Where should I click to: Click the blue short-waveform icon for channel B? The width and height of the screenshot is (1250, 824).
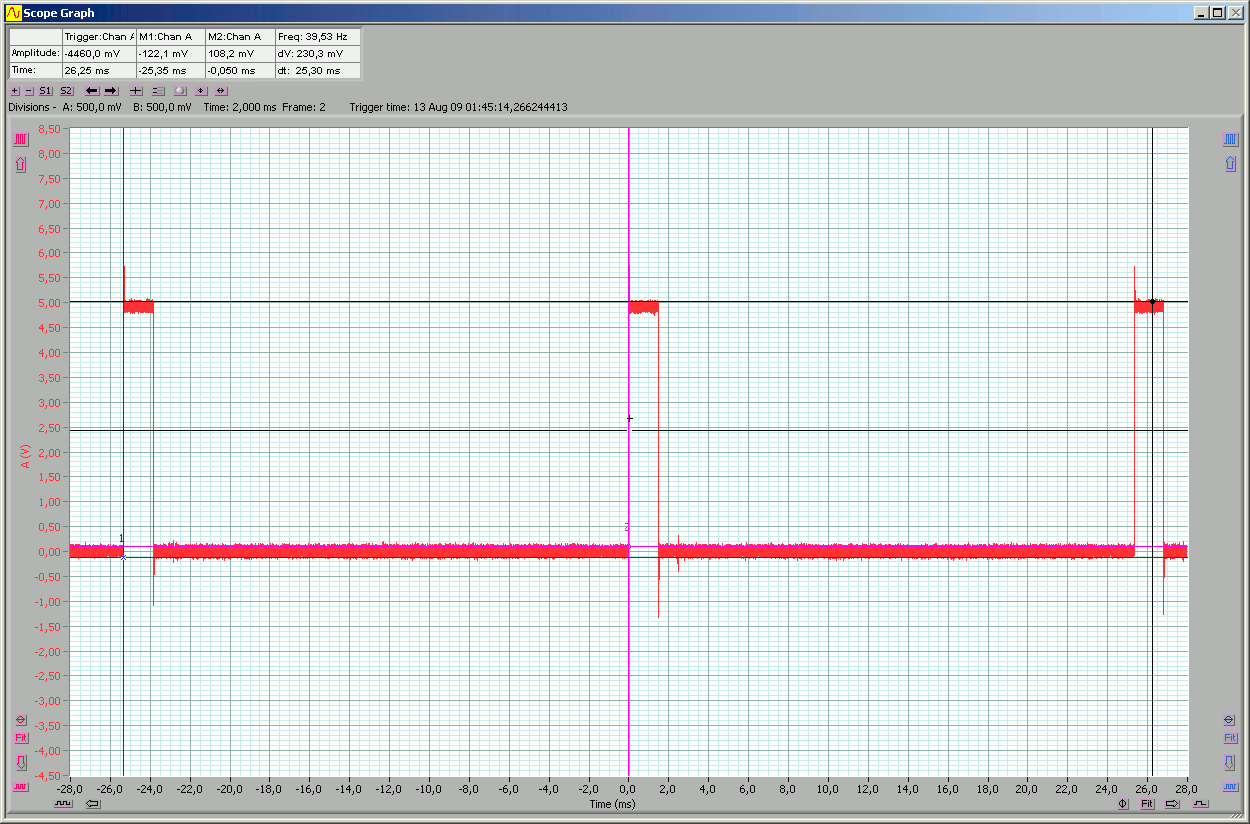pos(1231,788)
